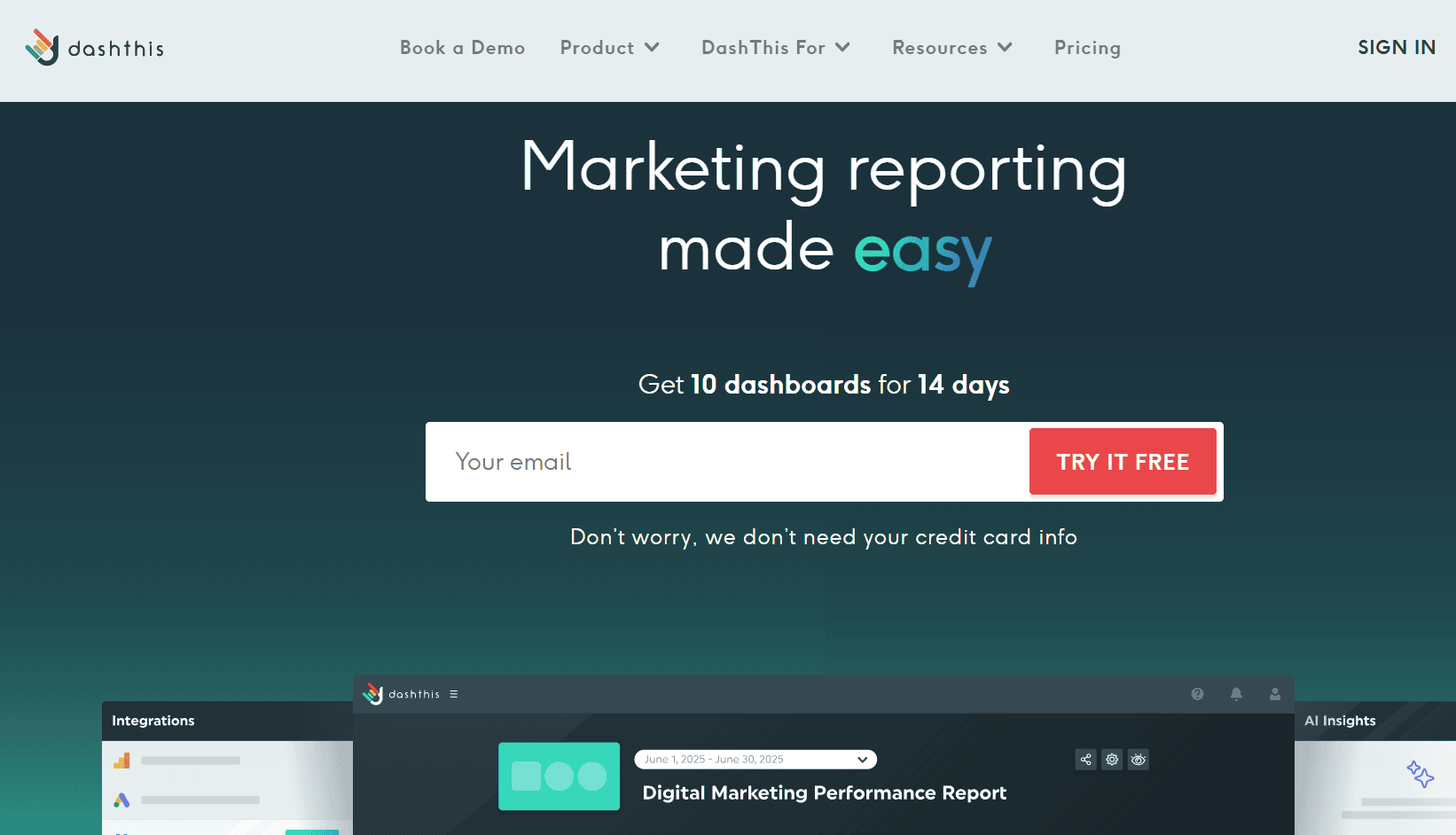
Task: Click the Google Analytics integration icon
Action: pyautogui.click(x=122, y=761)
